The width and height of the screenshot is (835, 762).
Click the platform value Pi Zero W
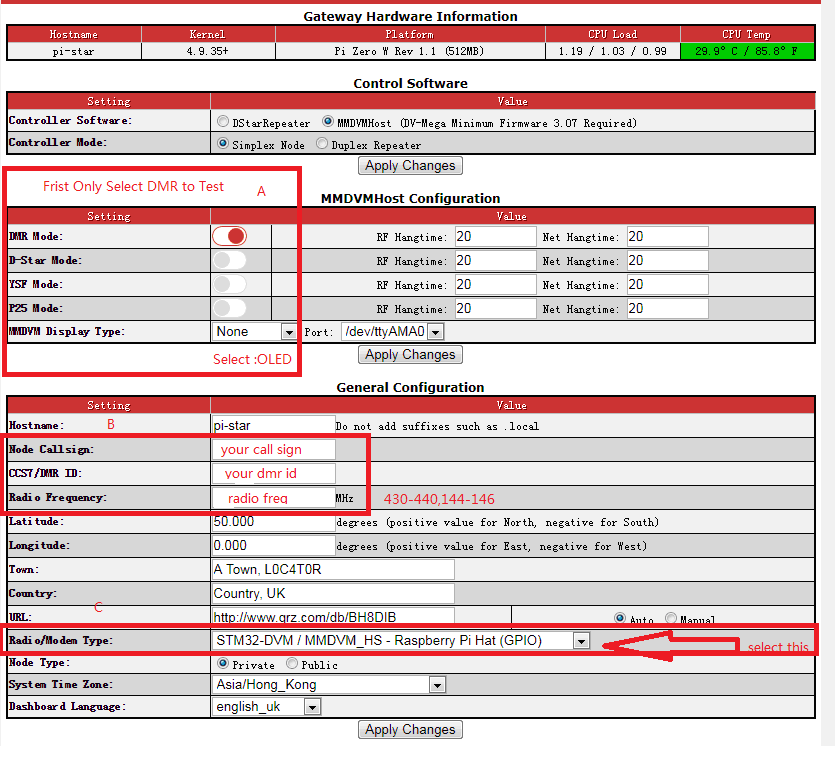[409, 51]
